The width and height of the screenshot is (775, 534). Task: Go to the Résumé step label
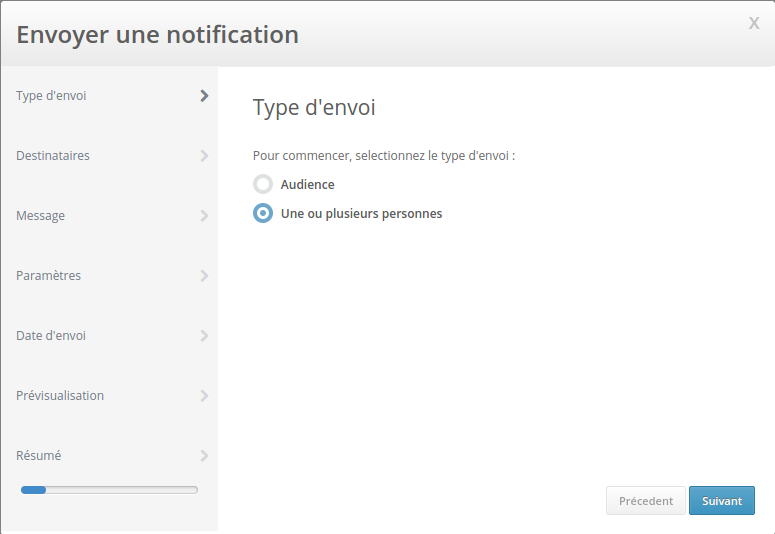39,456
